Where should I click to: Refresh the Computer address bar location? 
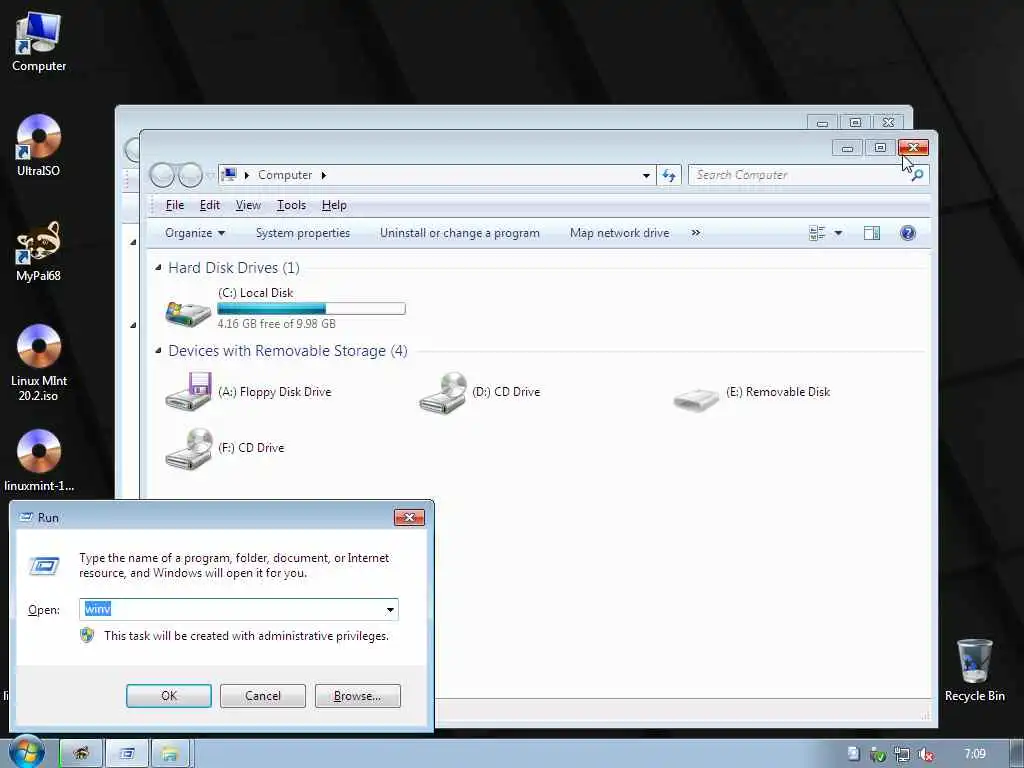[x=669, y=175]
